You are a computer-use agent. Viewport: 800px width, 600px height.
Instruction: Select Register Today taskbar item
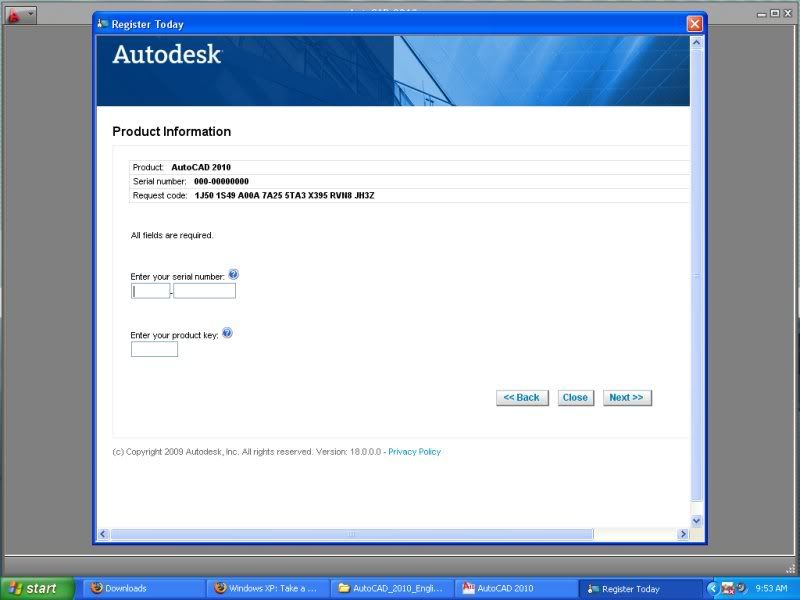click(x=641, y=588)
